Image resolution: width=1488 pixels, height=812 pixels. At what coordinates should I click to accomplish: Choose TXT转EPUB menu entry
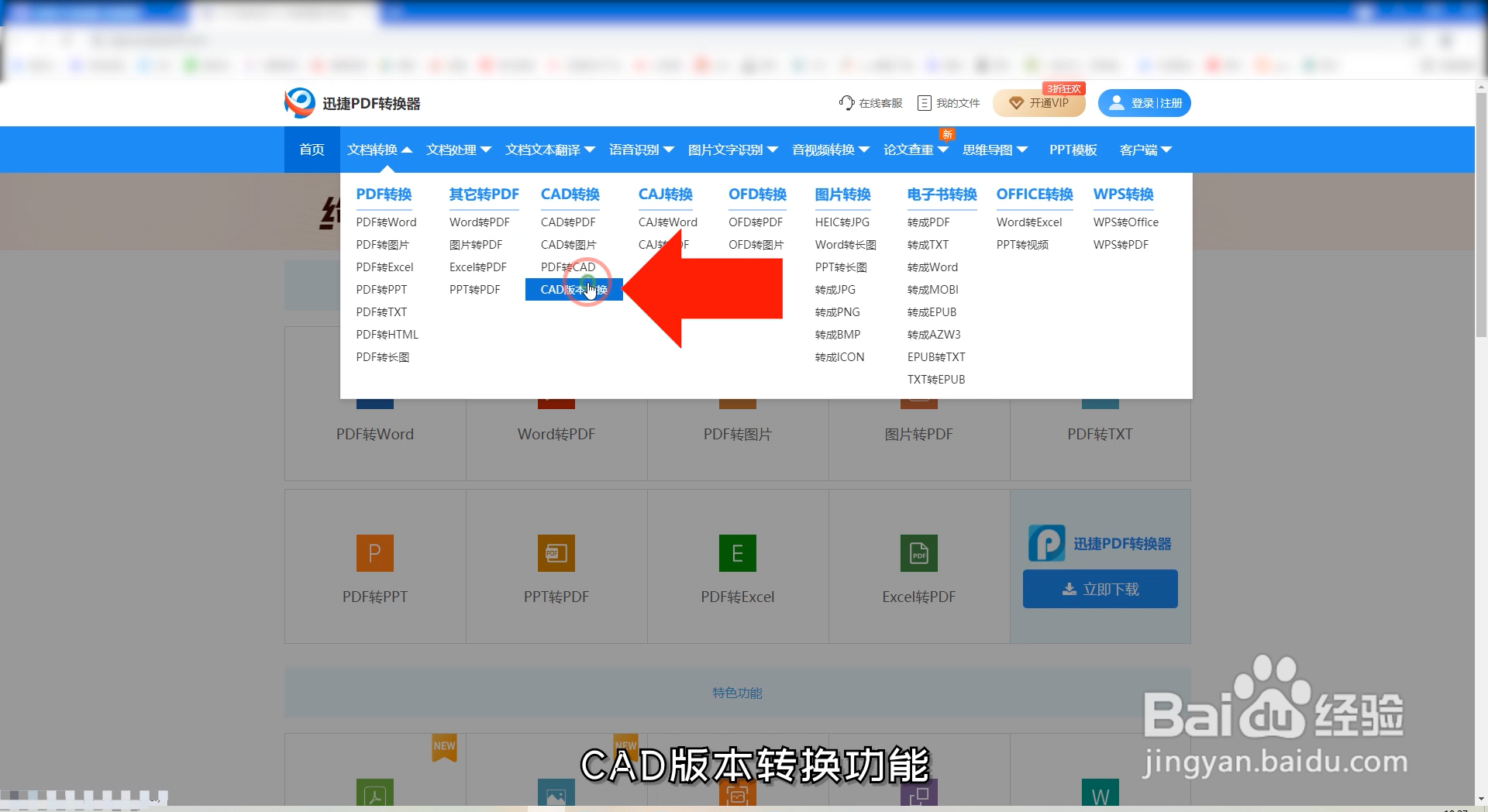click(x=936, y=380)
